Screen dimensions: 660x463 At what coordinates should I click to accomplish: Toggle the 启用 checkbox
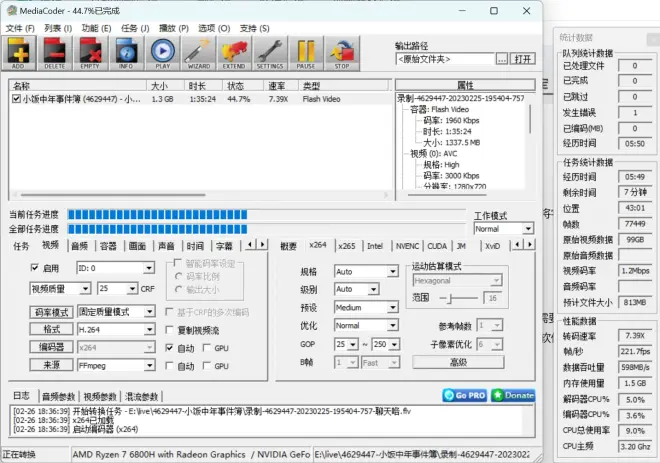click(x=35, y=268)
